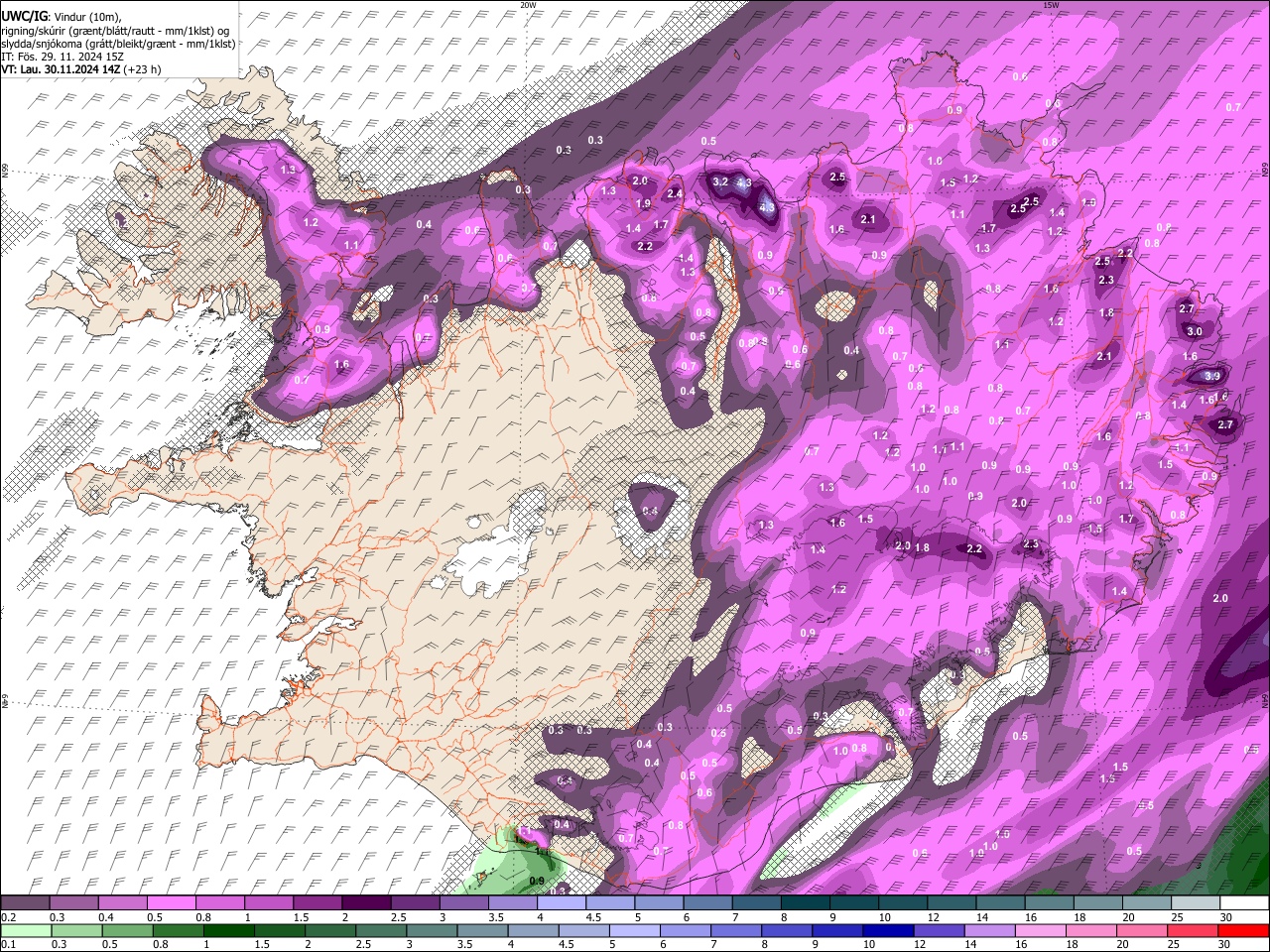
Task: Click the 0.9 rain value in green area
Action: [537, 882]
